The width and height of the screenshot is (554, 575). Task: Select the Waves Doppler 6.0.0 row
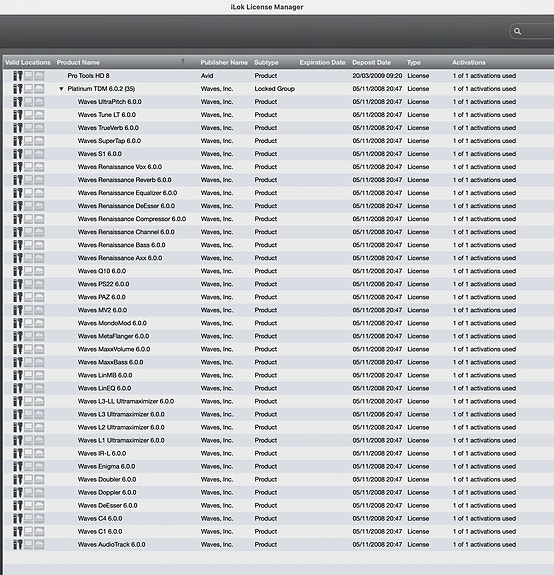279,492
